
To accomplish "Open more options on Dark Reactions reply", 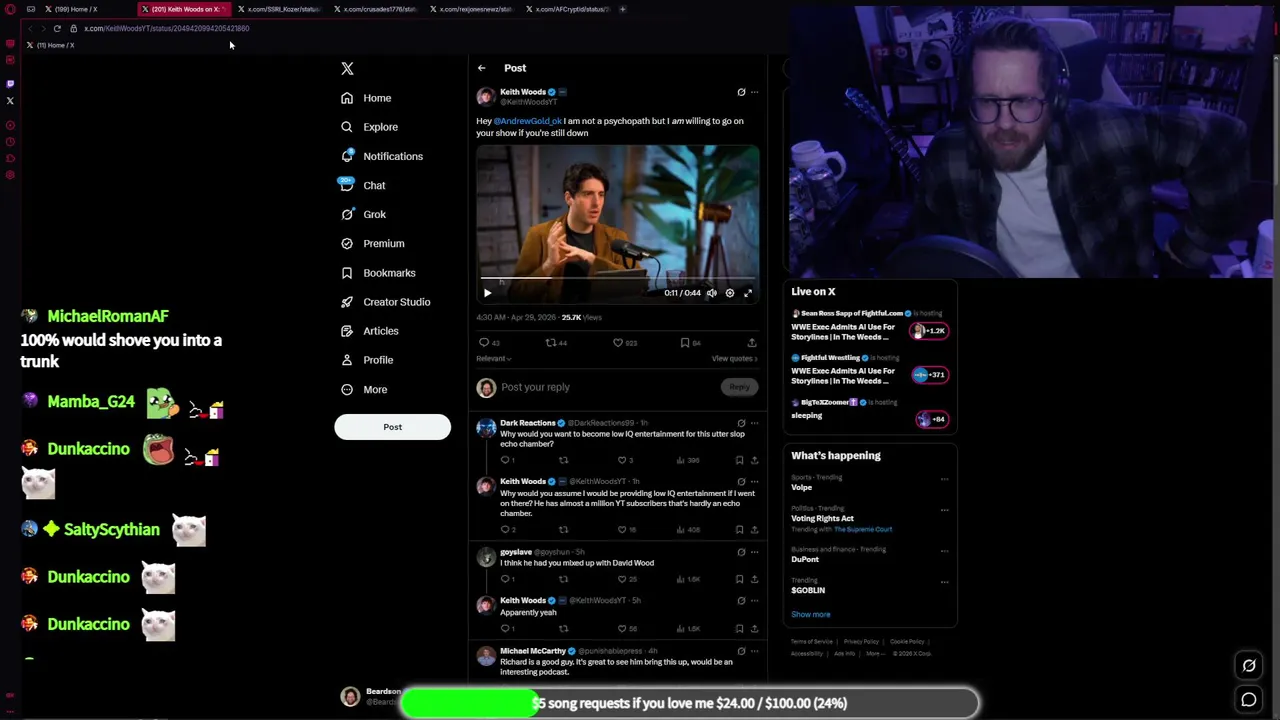I will pos(754,423).
